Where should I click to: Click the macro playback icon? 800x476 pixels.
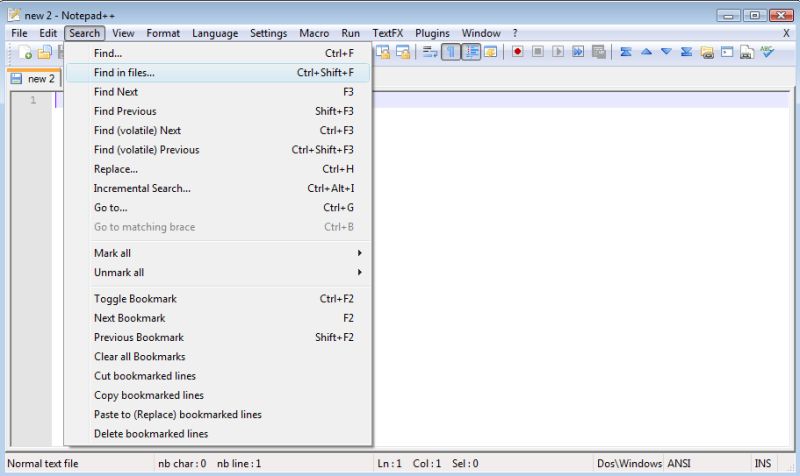point(558,52)
